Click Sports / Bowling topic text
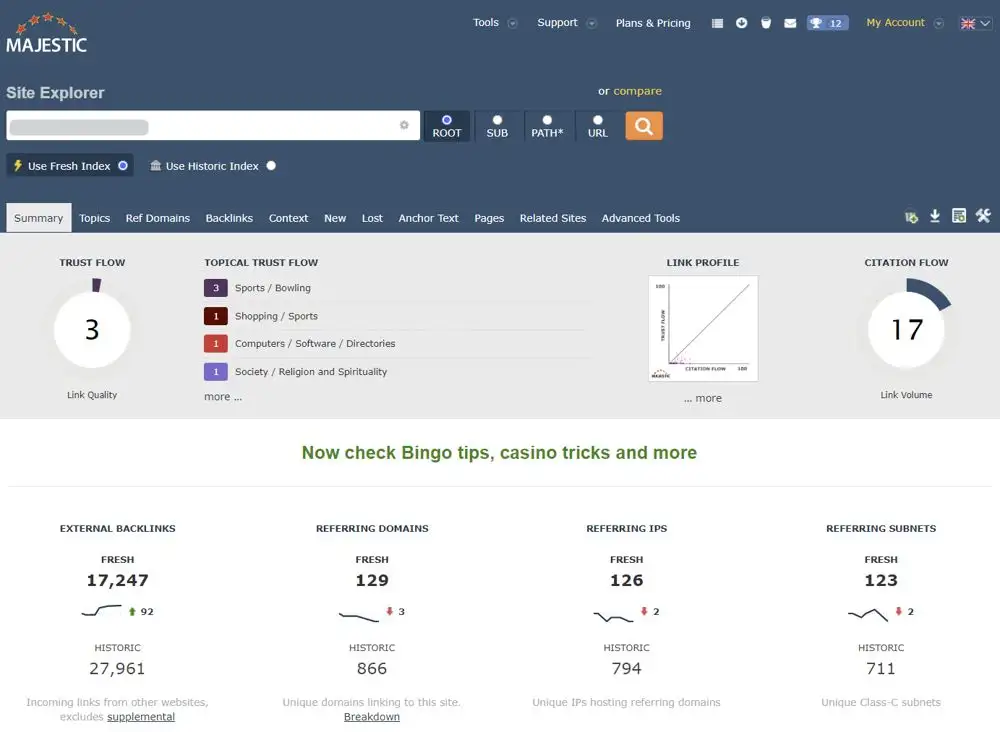Screen dimensions: 1000x732 [x=273, y=288]
